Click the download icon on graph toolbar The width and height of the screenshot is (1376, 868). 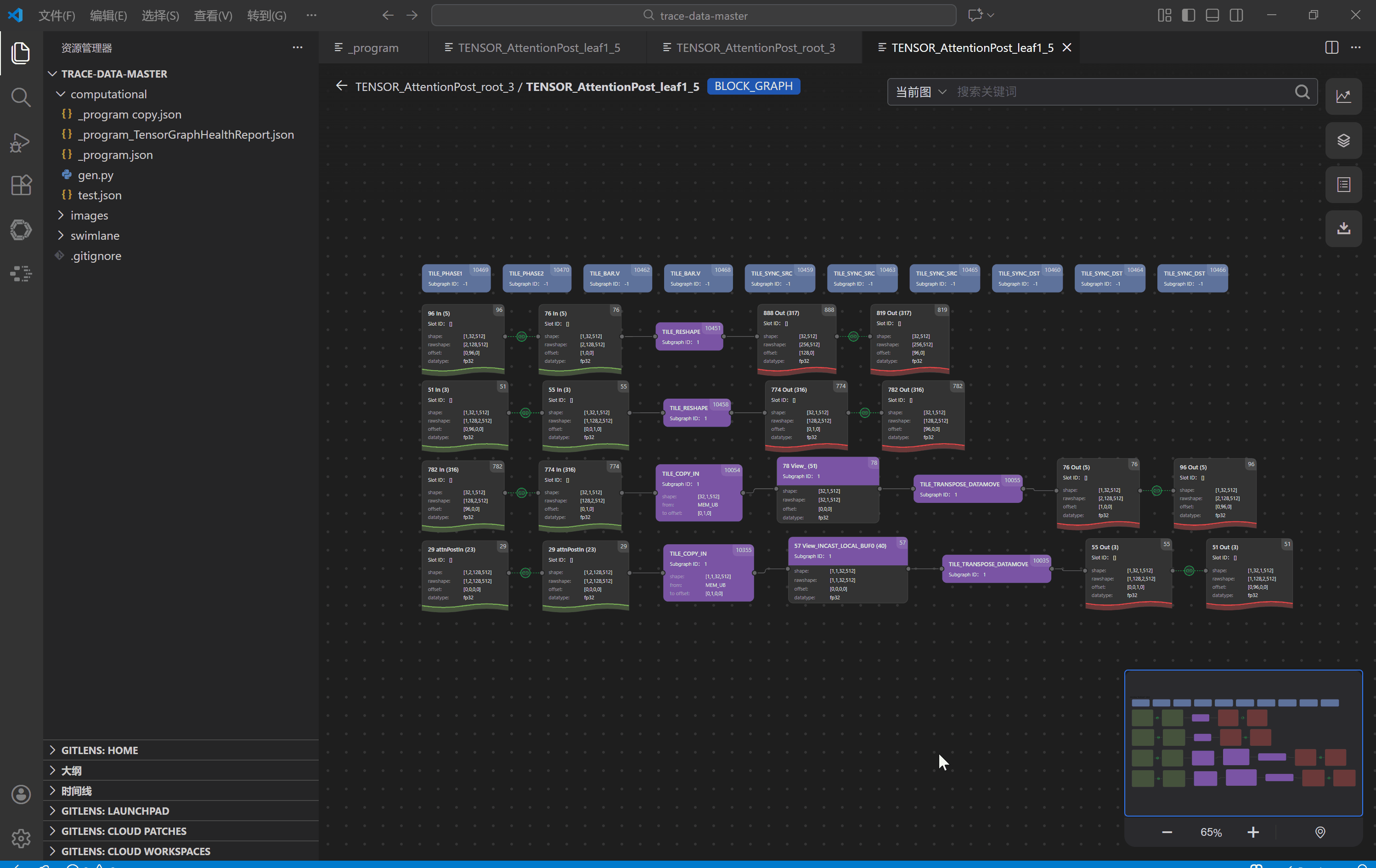point(1343,229)
